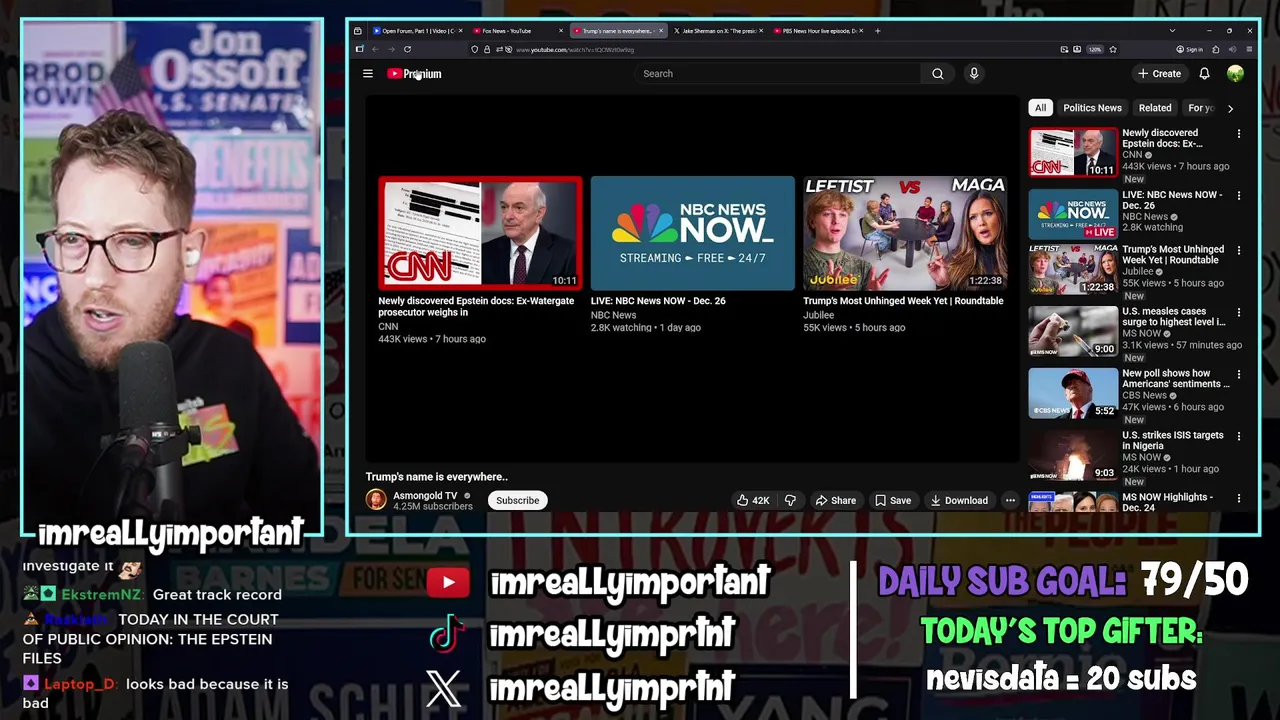Screen dimensions: 1280x720
Task: Reload the page in browser toolbar
Action: (x=407, y=49)
